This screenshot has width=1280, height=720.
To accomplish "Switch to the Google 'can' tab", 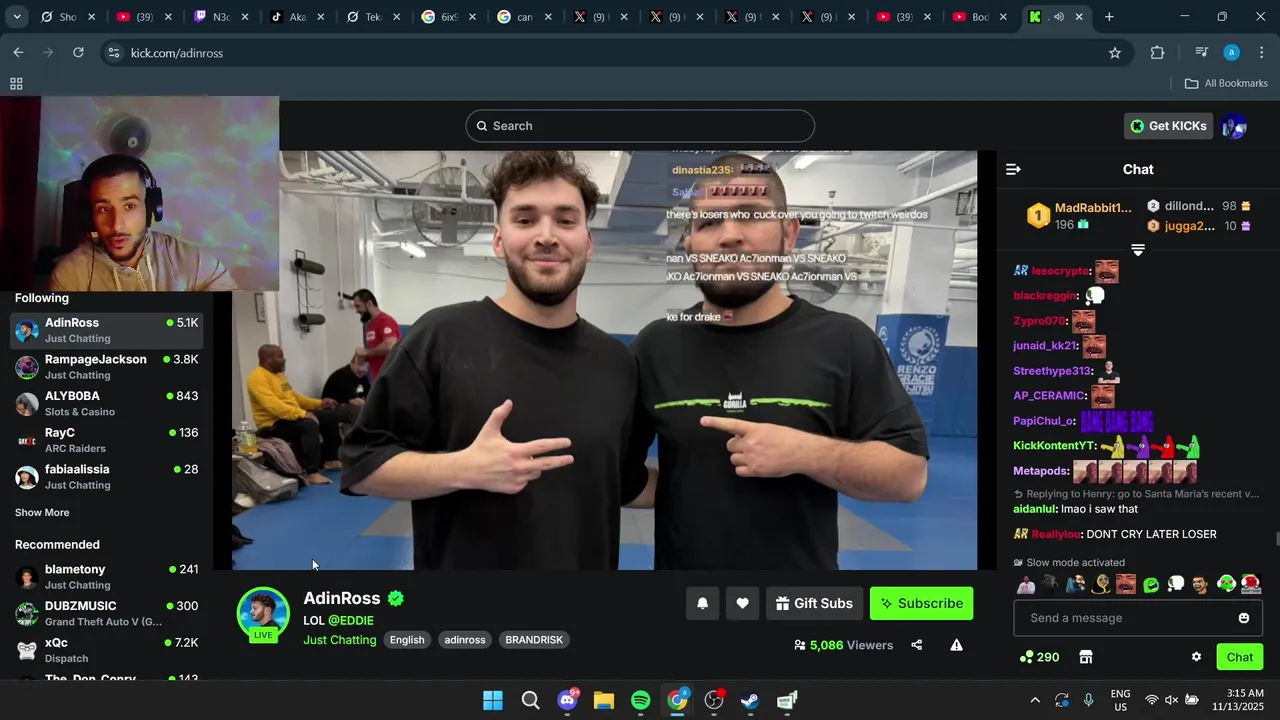I will point(525,17).
